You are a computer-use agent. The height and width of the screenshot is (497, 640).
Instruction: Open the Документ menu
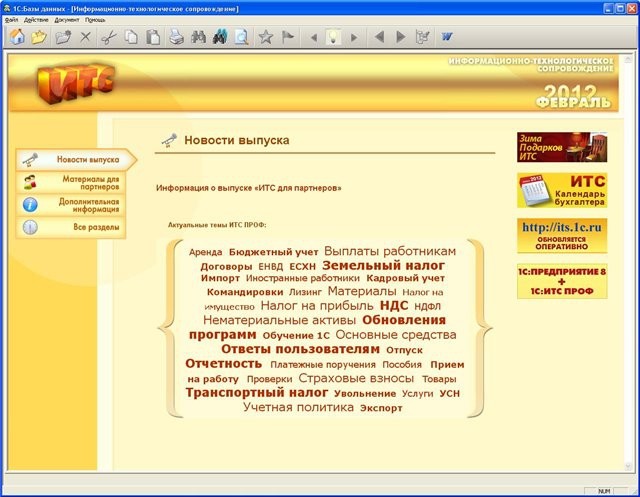[x=67, y=20]
